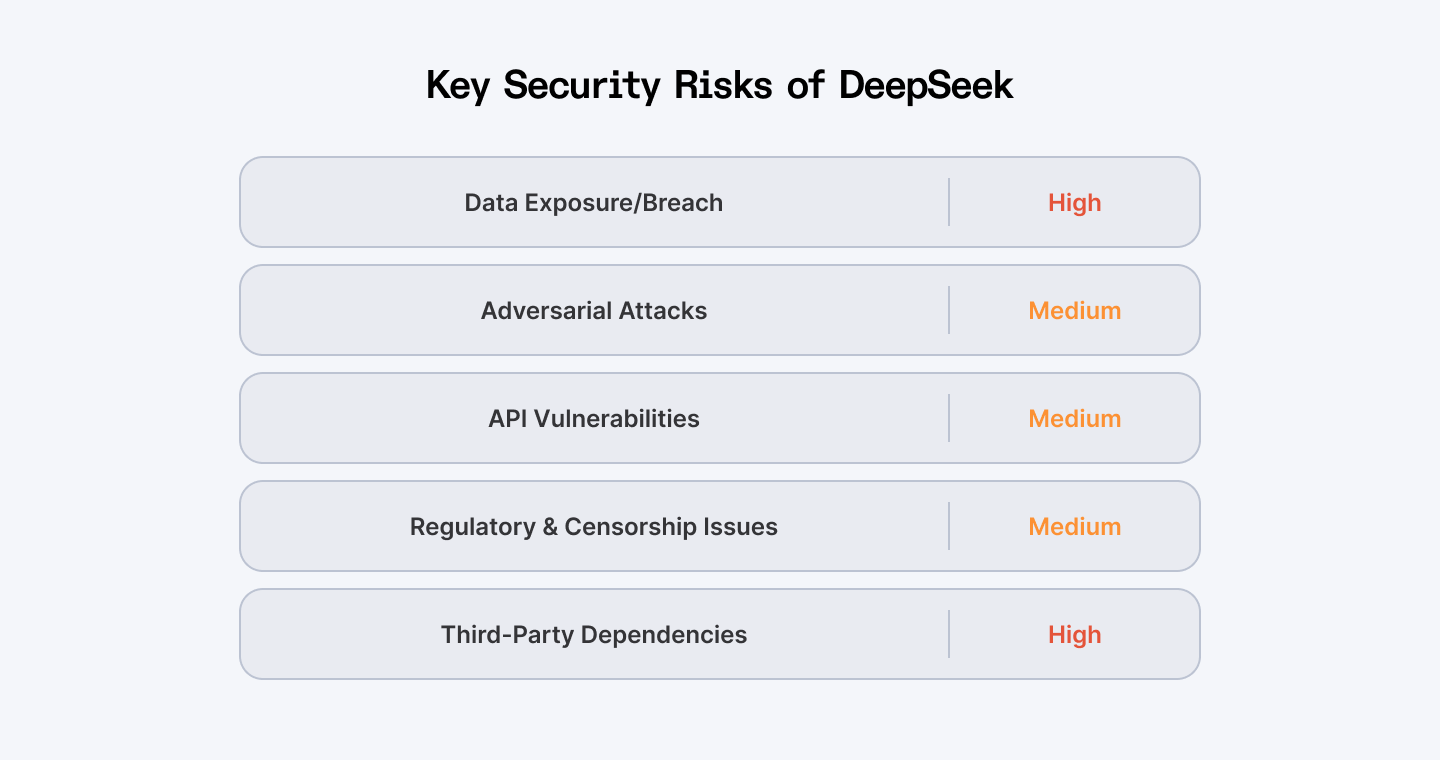Select the Third-Party Dependencies label

coord(594,635)
